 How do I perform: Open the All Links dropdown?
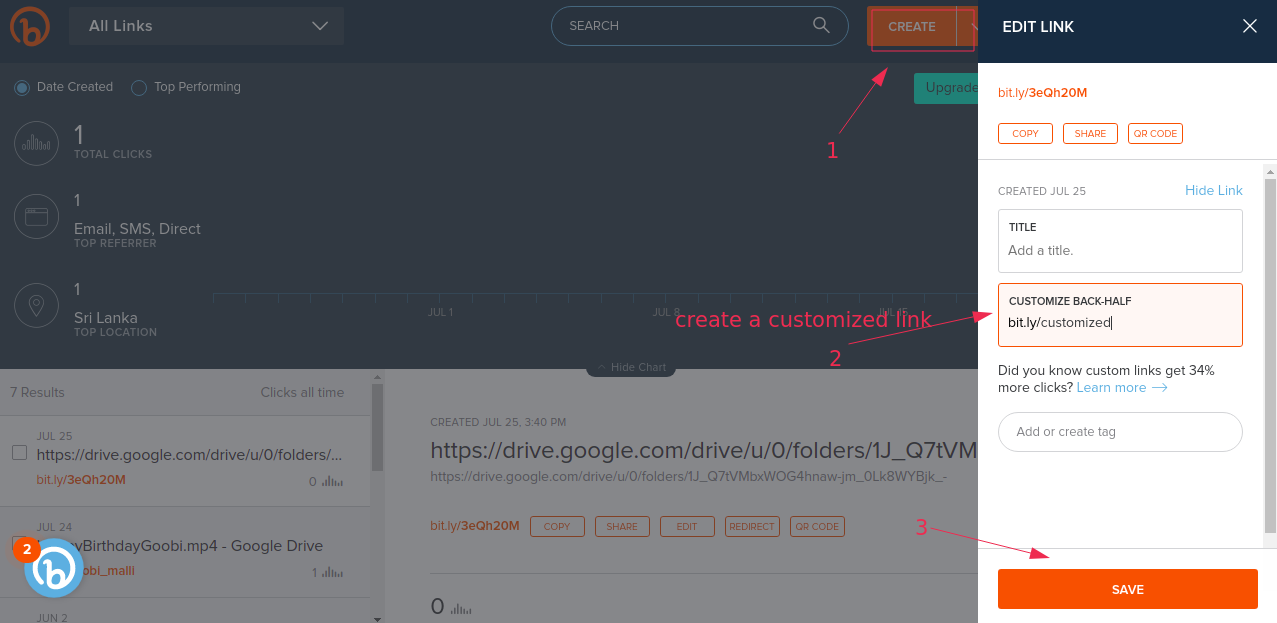tap(207, 26)
